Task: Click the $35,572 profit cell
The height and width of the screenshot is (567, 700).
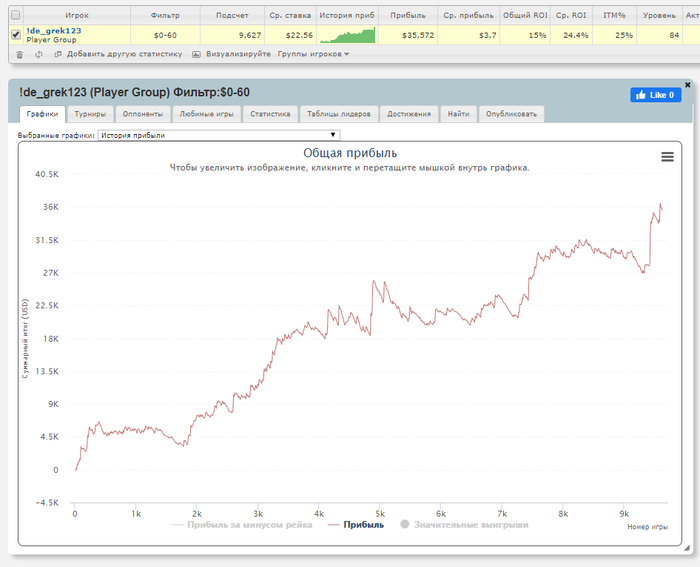Action: (408, 35)
